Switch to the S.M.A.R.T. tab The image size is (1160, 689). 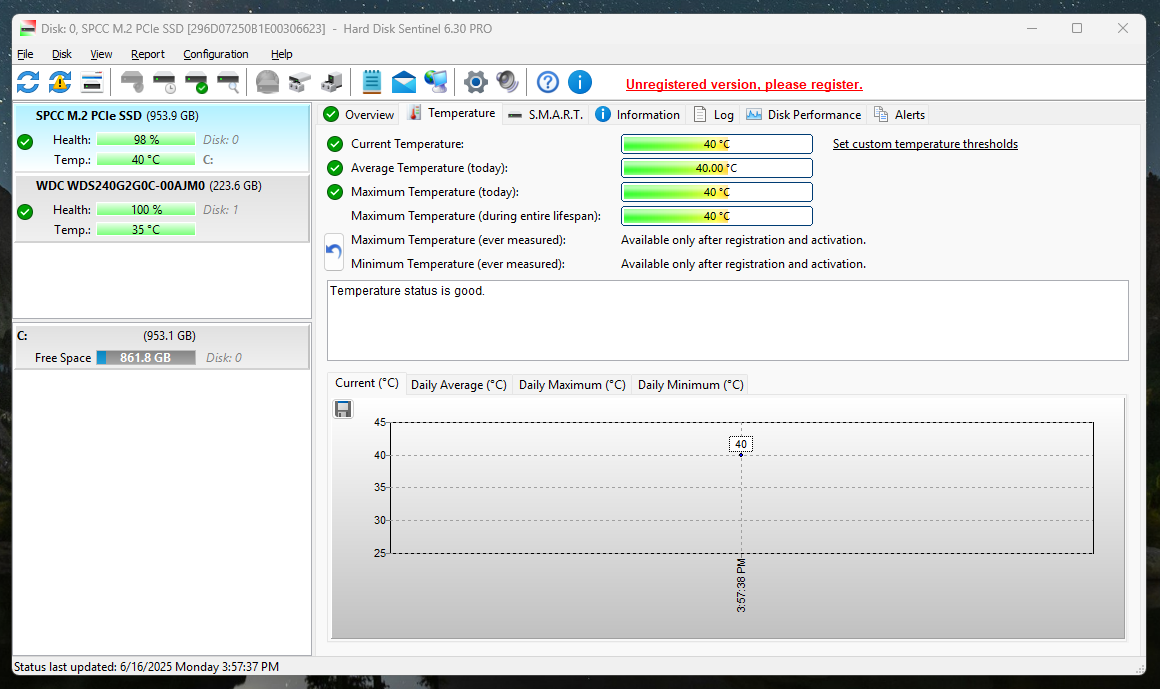[545, 115]
